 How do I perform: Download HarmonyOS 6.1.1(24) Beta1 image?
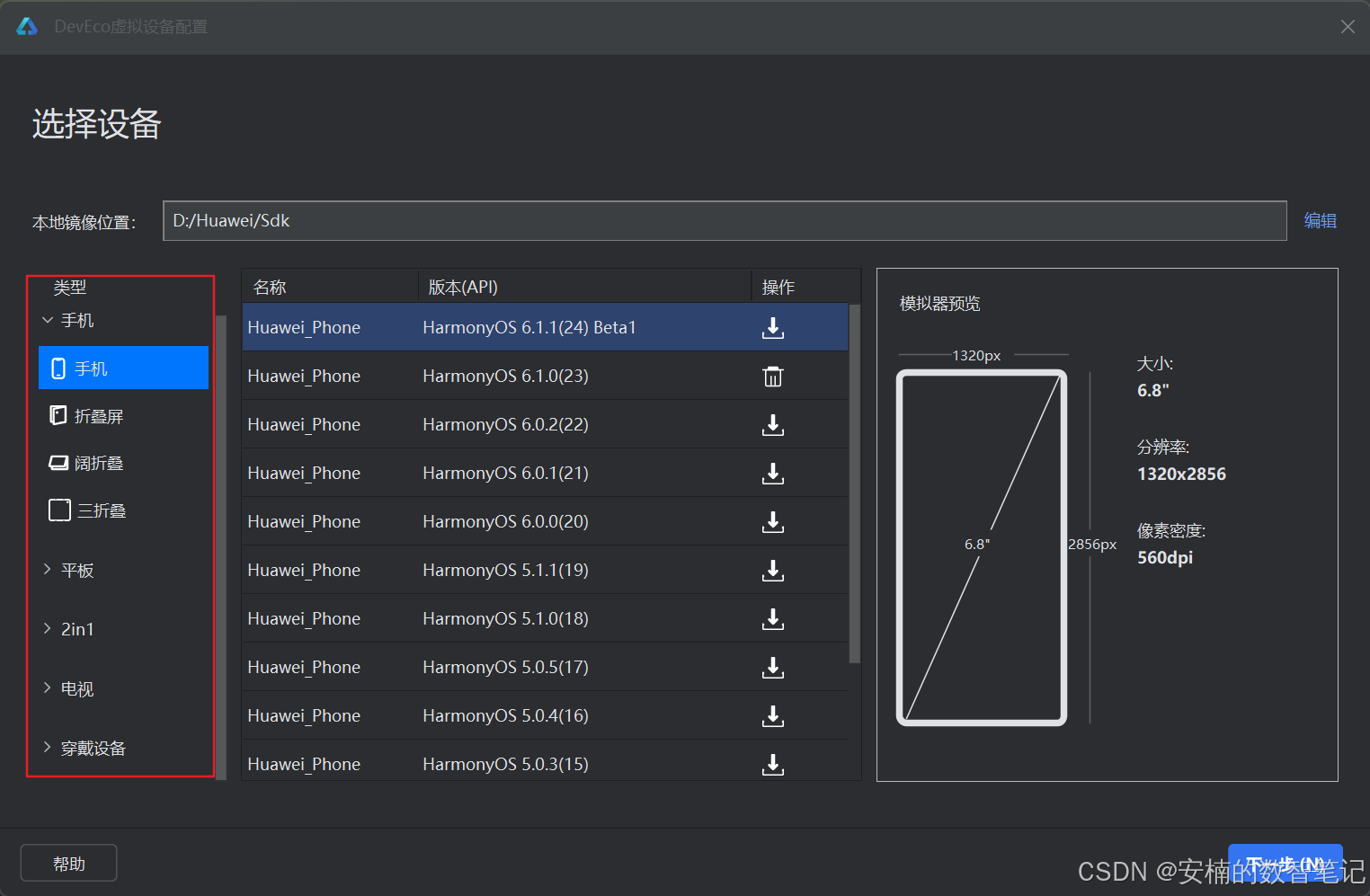pos(773,328)
